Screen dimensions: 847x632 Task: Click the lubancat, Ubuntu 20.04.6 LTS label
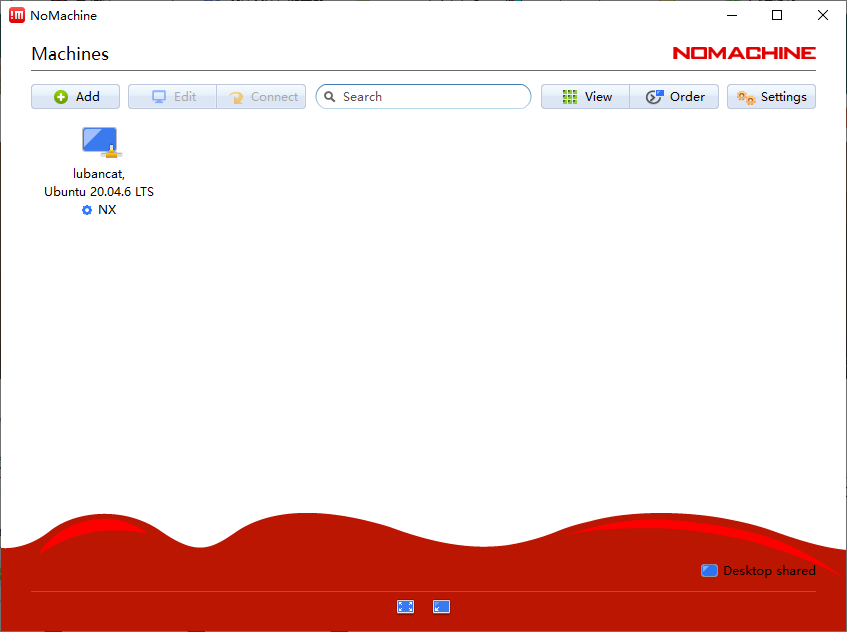coord(99,183)
